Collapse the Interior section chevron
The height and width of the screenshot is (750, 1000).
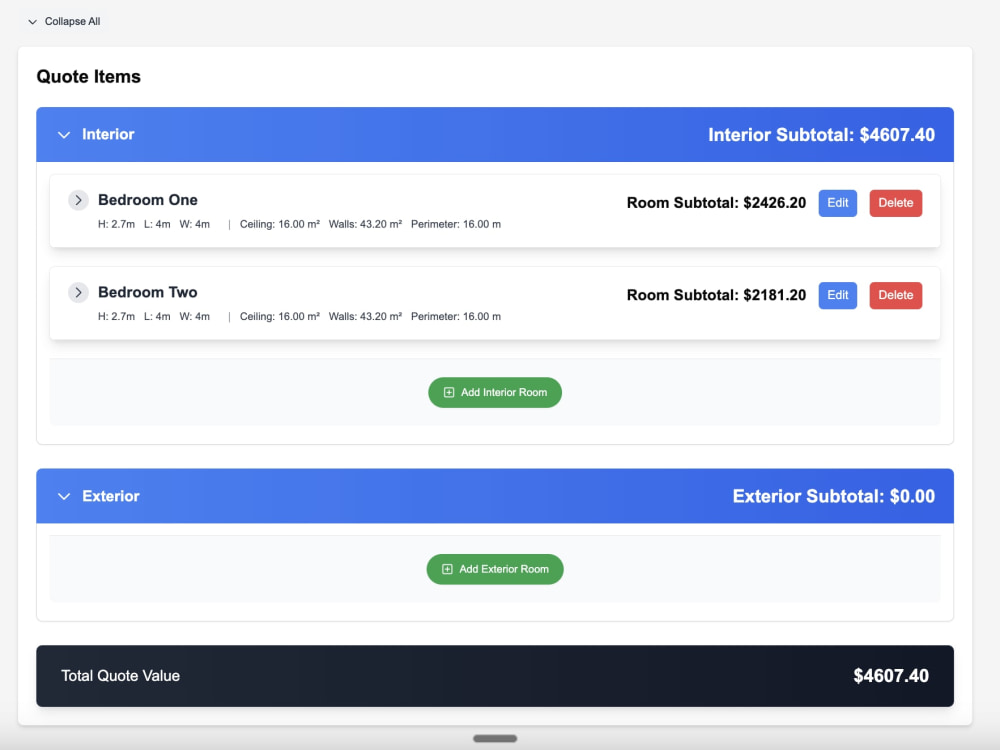pos(64,135)
